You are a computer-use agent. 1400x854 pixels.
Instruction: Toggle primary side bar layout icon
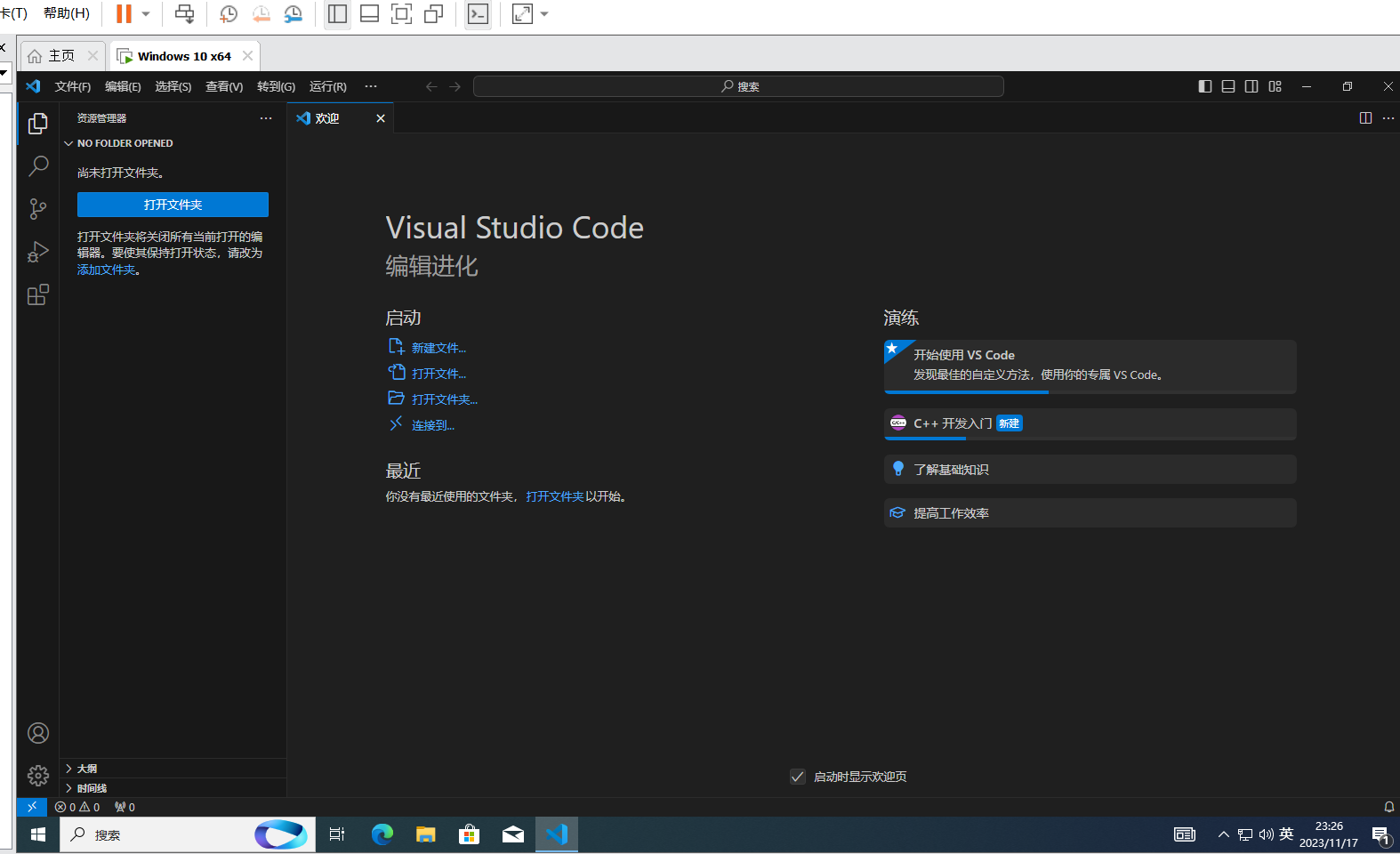click(x=1205, y=86)
